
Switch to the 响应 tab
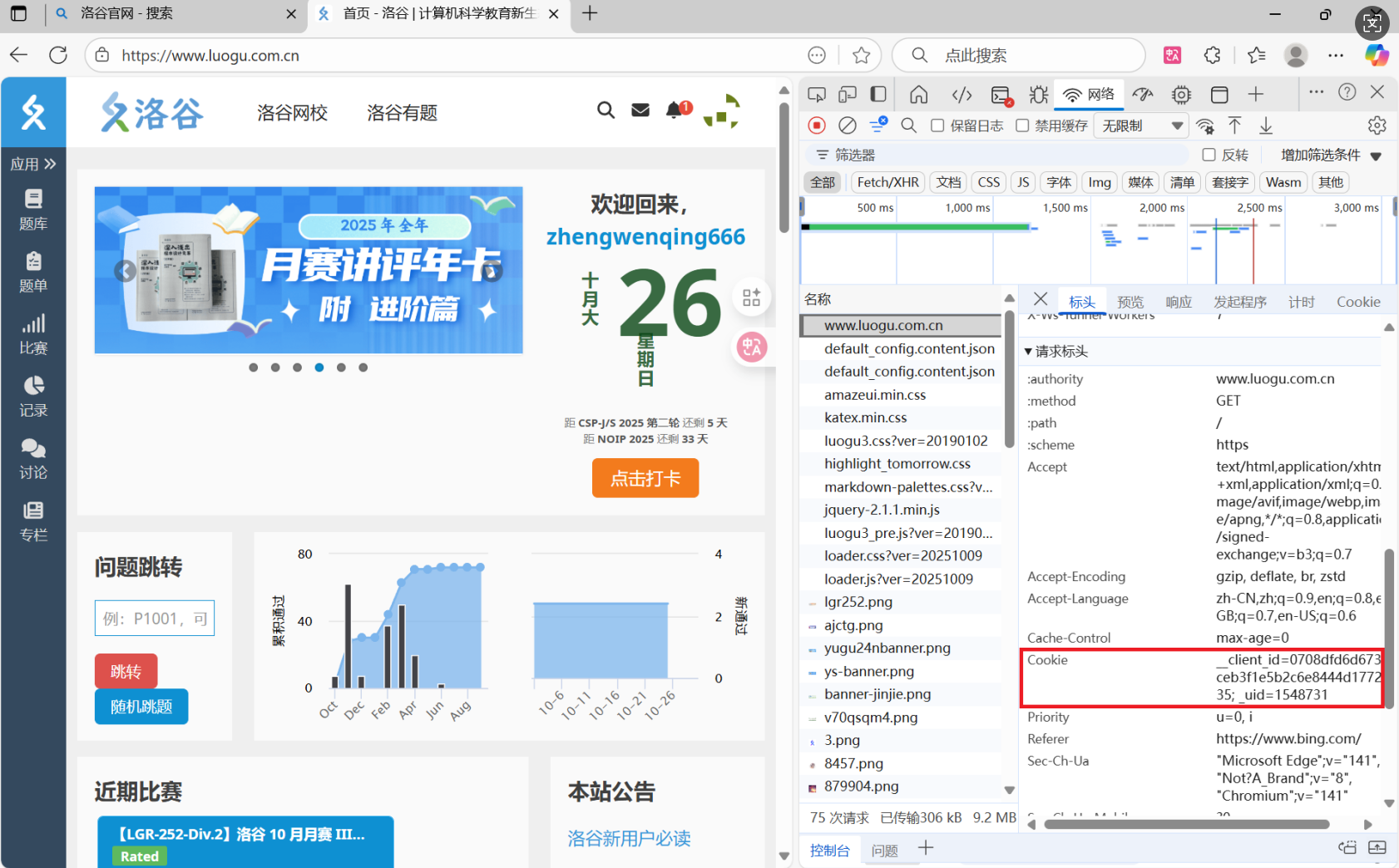point(1178,302)
